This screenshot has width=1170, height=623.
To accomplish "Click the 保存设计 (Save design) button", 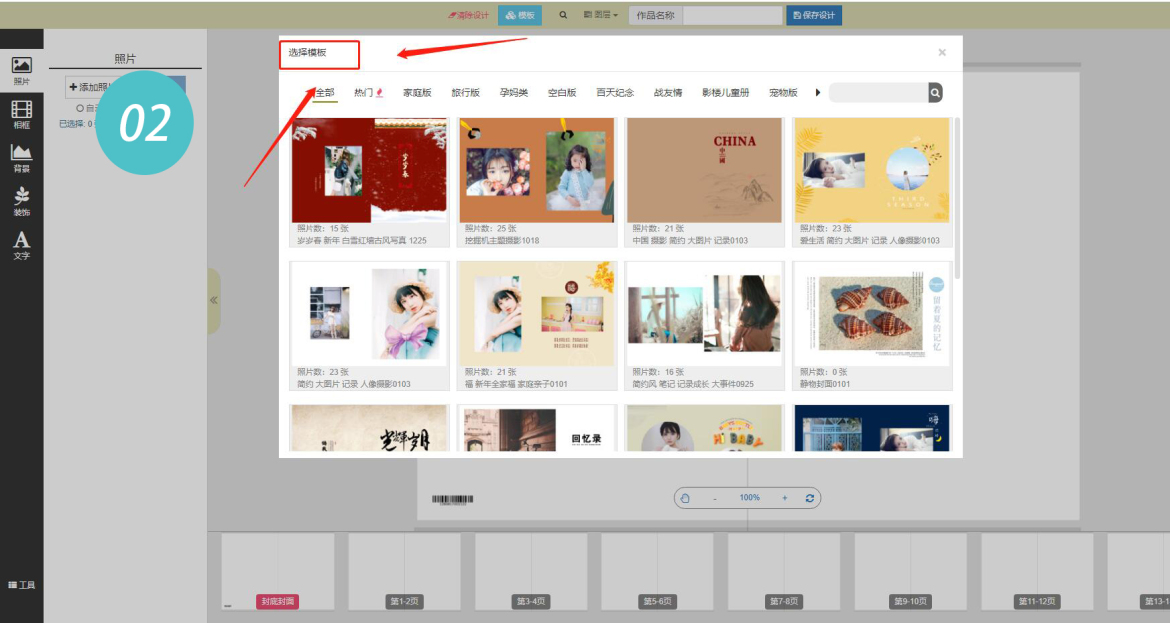I will [x=813, y=16].
